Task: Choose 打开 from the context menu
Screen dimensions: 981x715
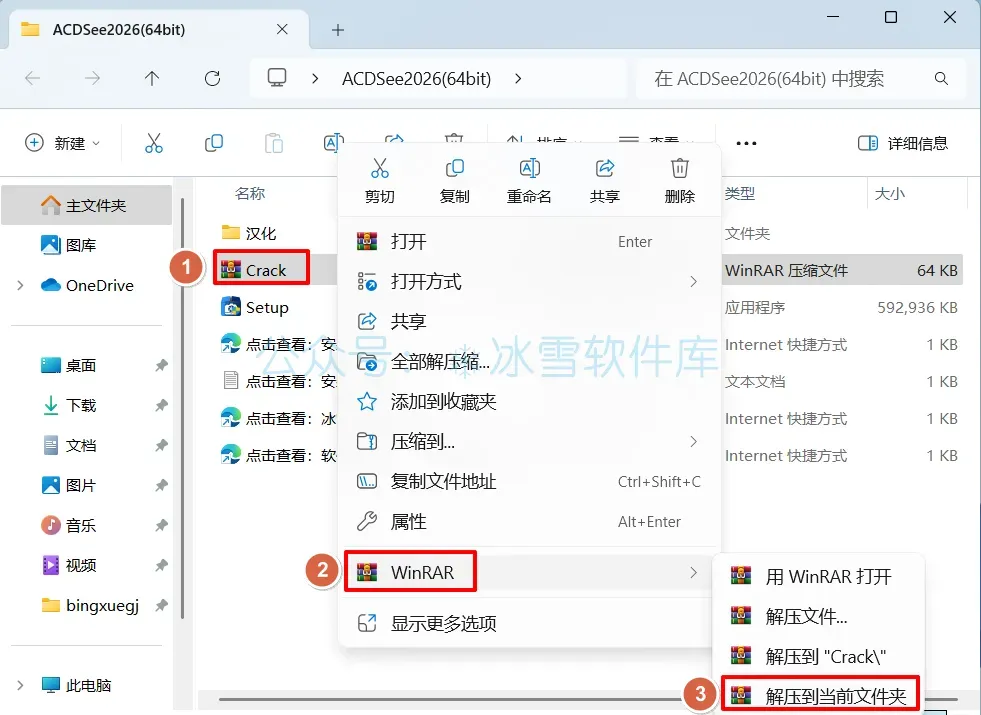Action: click(x=529, y=241)
